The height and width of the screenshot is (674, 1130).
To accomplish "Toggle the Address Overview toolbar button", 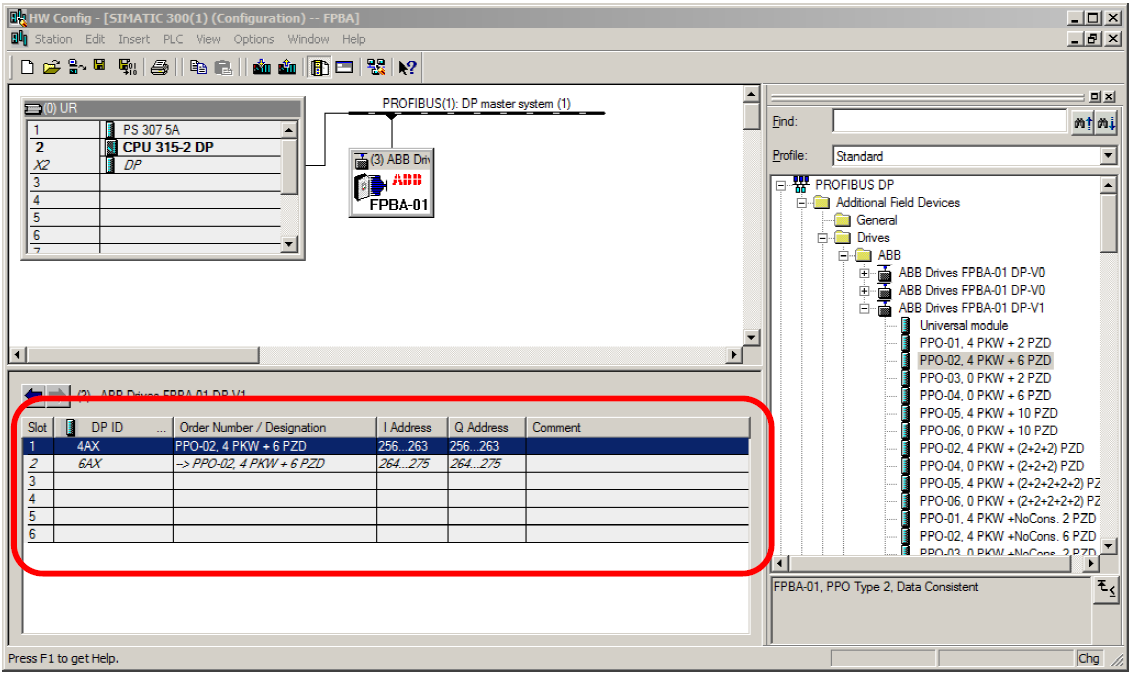I will pyautogui.click(x=344, y=67).
